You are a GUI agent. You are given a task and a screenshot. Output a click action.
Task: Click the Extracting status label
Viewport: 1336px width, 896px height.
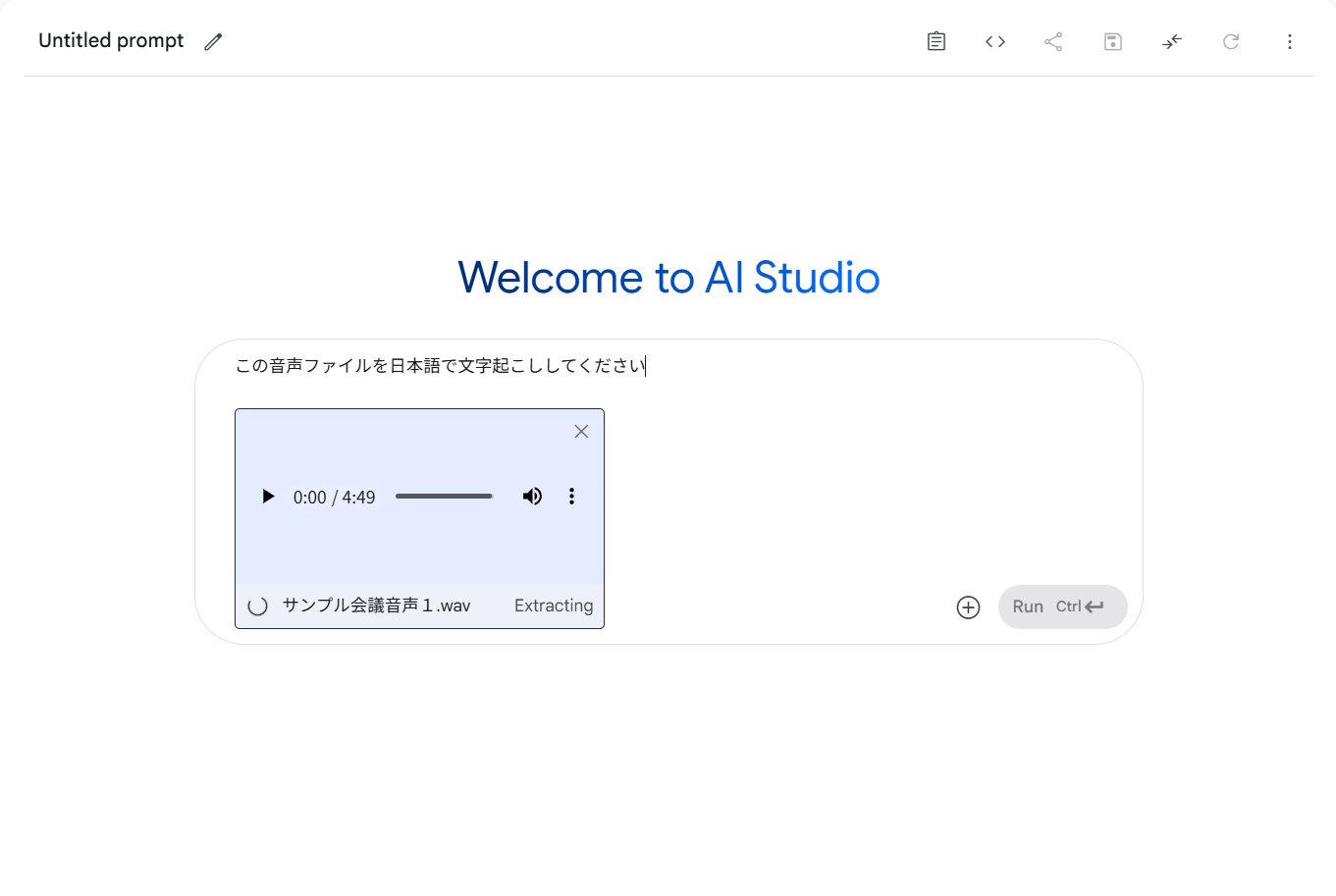point(554,606)
